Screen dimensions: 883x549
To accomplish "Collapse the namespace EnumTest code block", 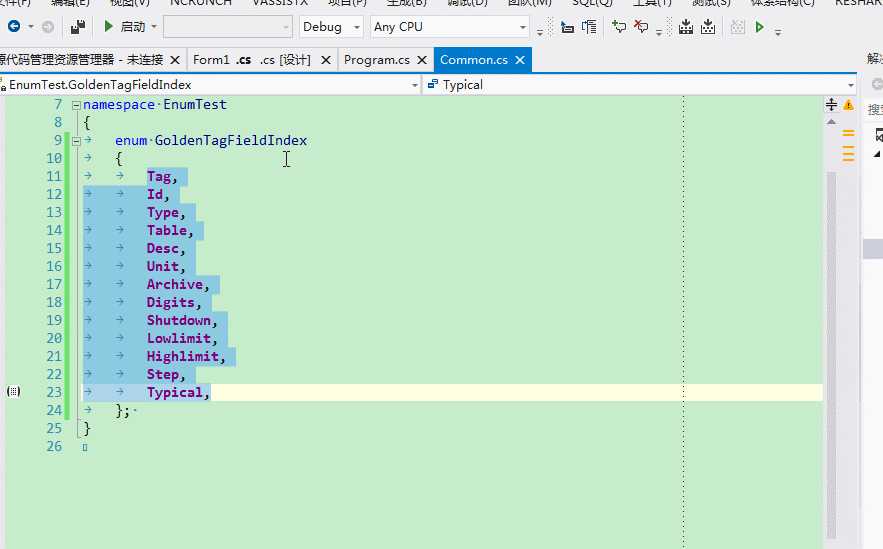I will (x=76, y=105).
